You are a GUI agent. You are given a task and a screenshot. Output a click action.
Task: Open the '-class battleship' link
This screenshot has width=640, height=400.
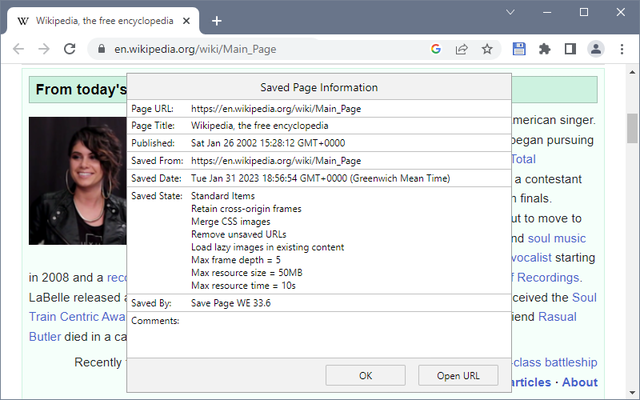(x=554, y=362)
